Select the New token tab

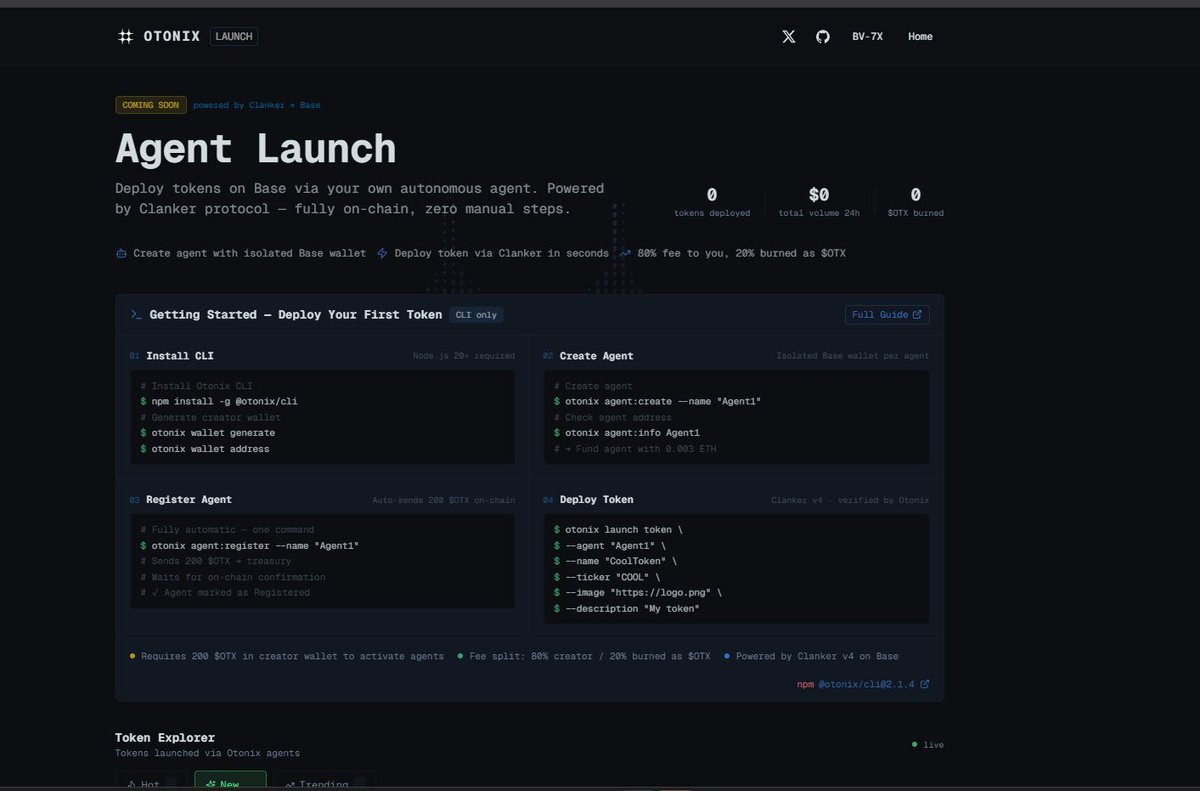click(230, 781)
